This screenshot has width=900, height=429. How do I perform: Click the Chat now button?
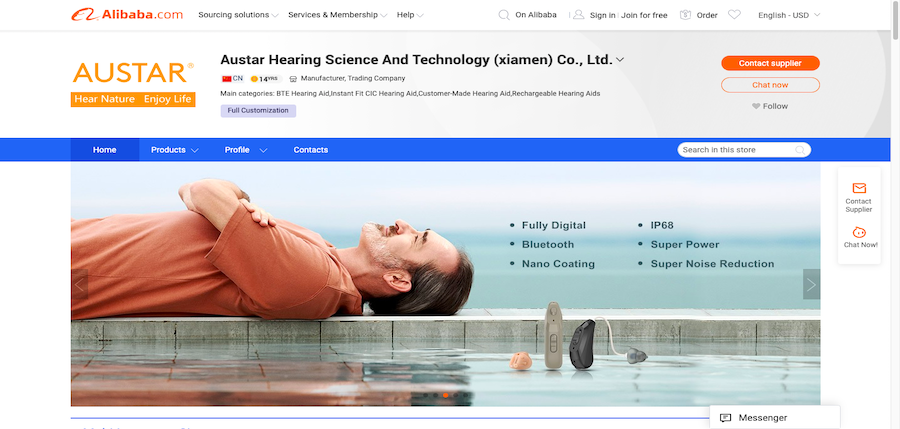[770, 85]
